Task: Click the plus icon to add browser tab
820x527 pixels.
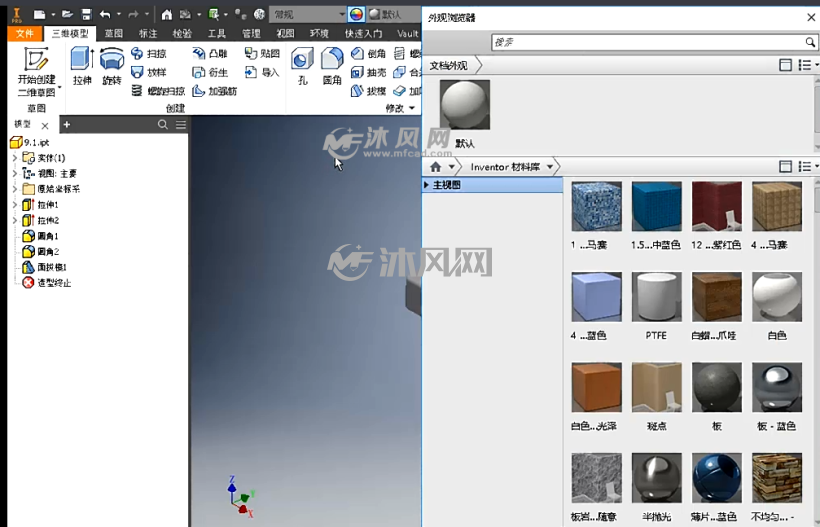Action: click(66, 124)
